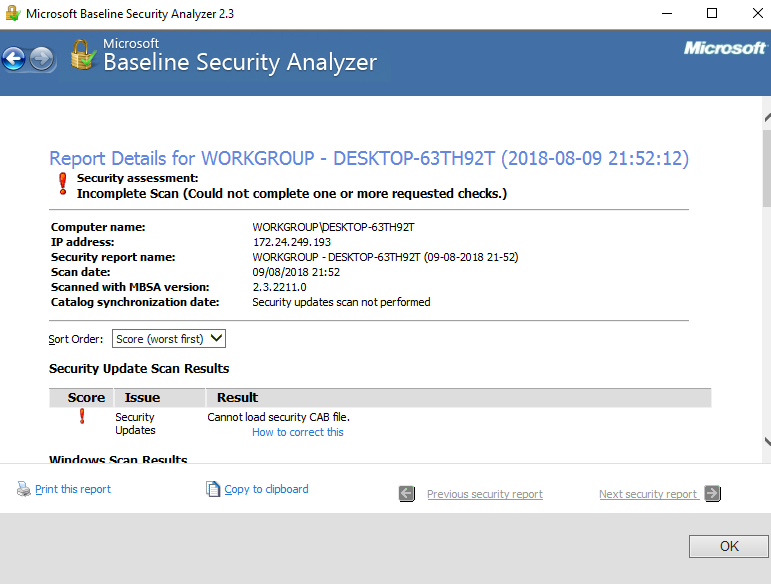Click the red exclamation score for Security Updates

(82, 416)
